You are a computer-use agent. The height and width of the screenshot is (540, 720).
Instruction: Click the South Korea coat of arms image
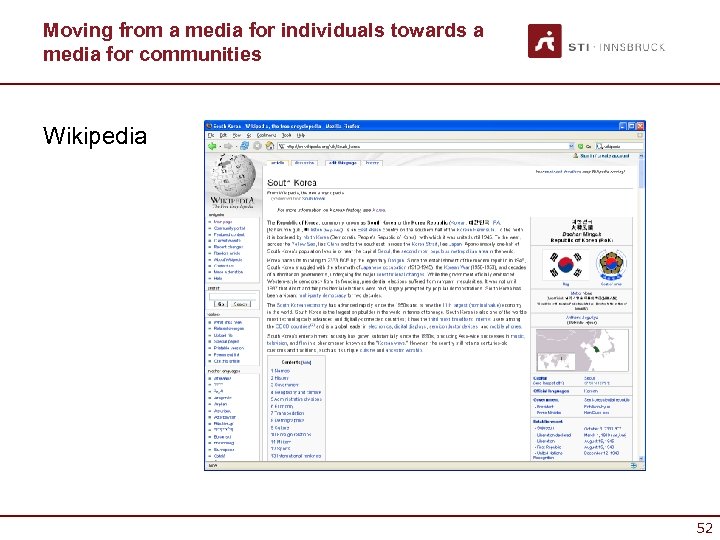coord(611,265)
